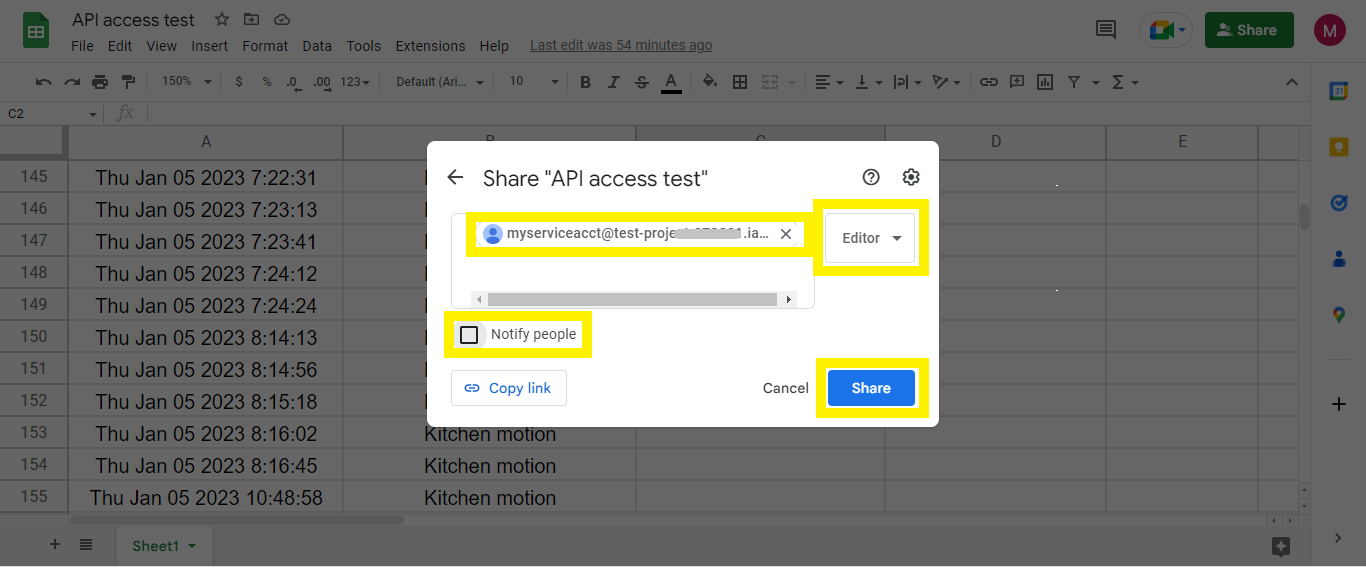Click Cancel in share dialog
The height and width of the screenshot is (568, 1366).
[786, 388]
